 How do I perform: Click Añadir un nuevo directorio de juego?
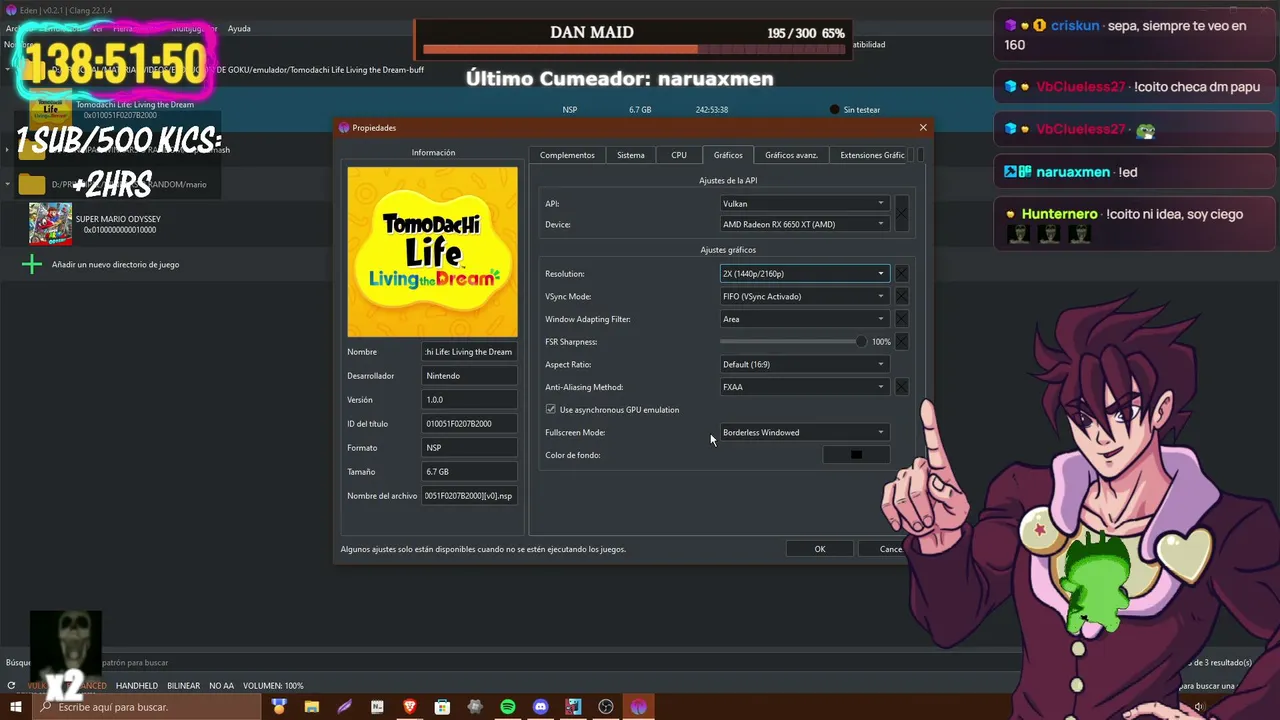coord(115,265)
